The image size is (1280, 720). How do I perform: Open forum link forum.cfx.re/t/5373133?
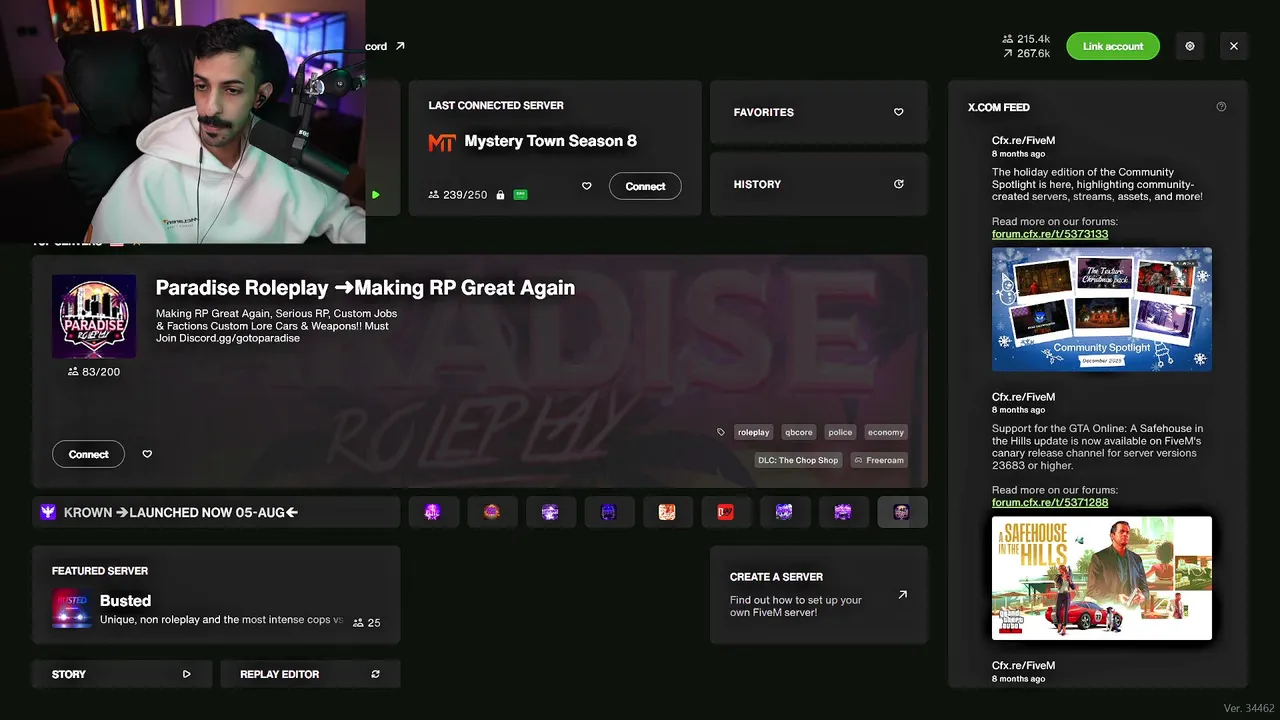(x=1050, y=234)
